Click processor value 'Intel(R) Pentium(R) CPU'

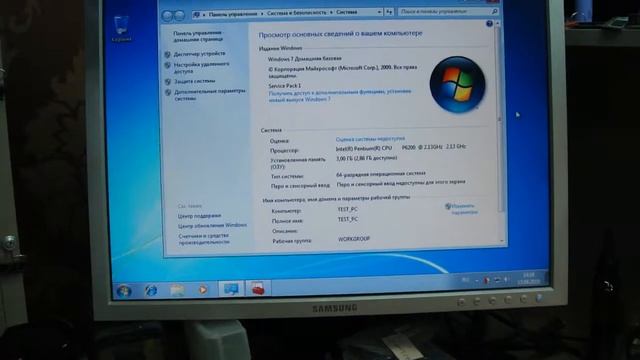[x=364, y=148]
